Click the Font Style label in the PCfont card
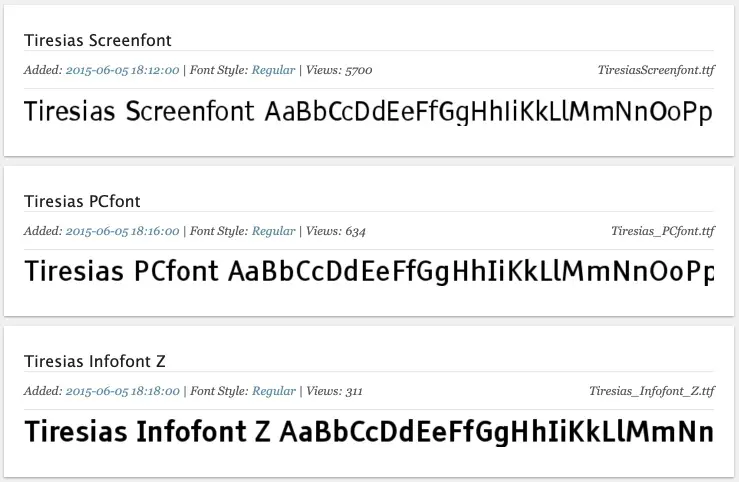Viewport: 739px width, 482px height. coord(218,231)
